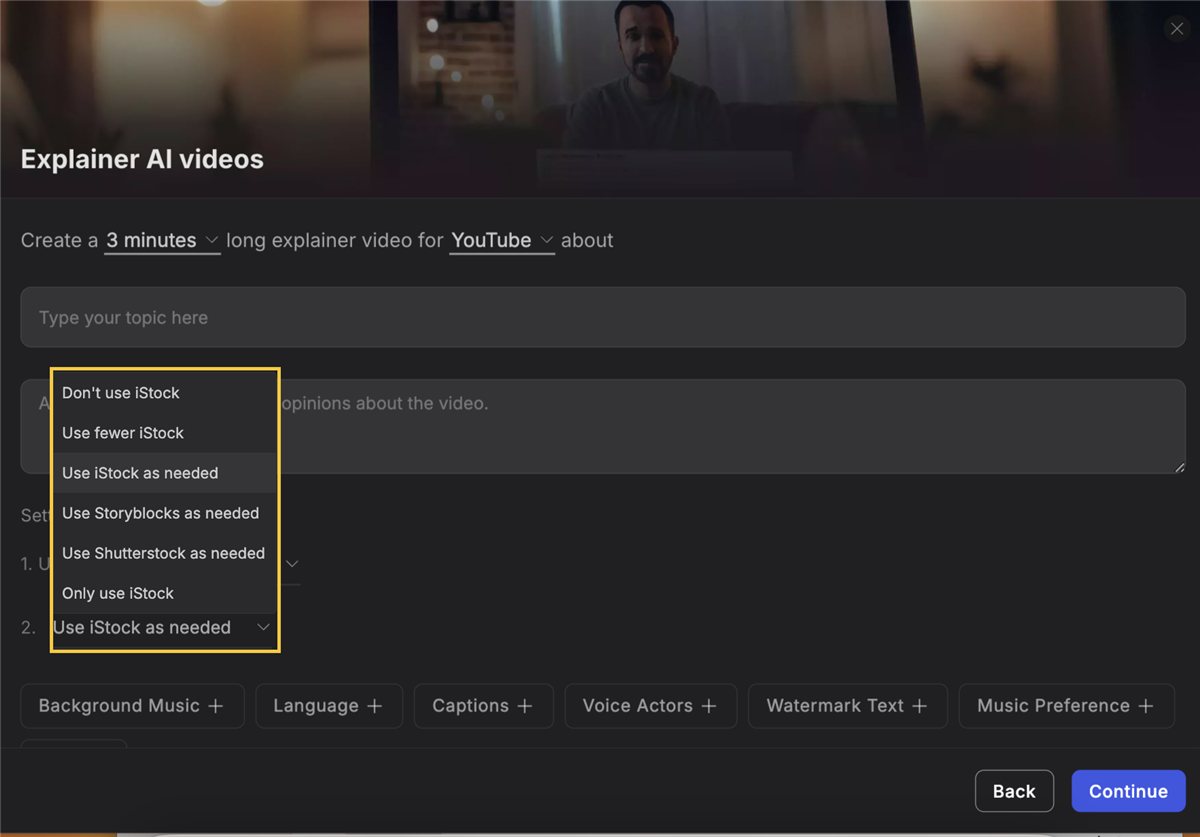Add Language setting
Screen dimensions: 1200x837
[329, 706]
